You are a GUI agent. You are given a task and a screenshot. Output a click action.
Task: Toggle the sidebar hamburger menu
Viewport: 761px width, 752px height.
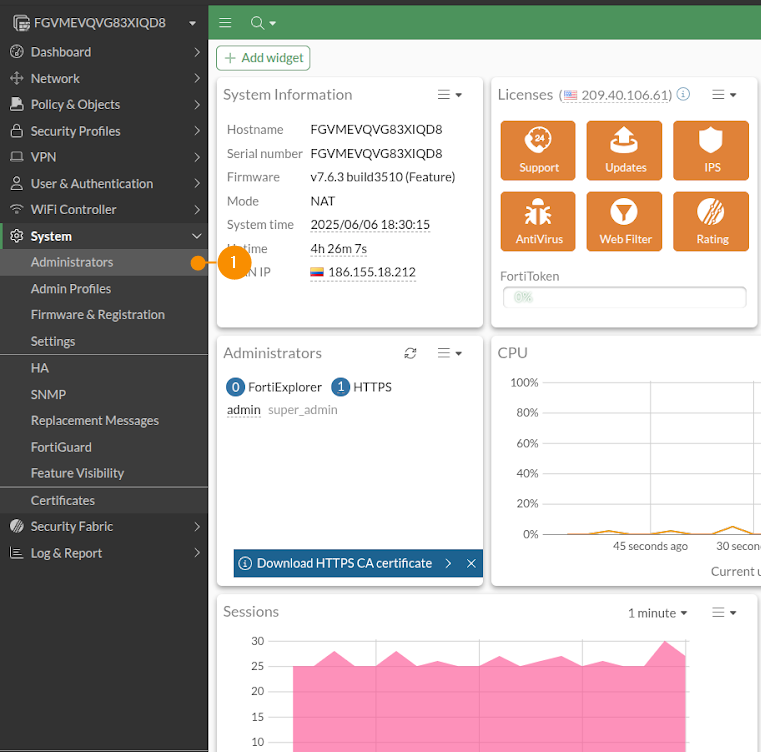[x=225, y=22]
